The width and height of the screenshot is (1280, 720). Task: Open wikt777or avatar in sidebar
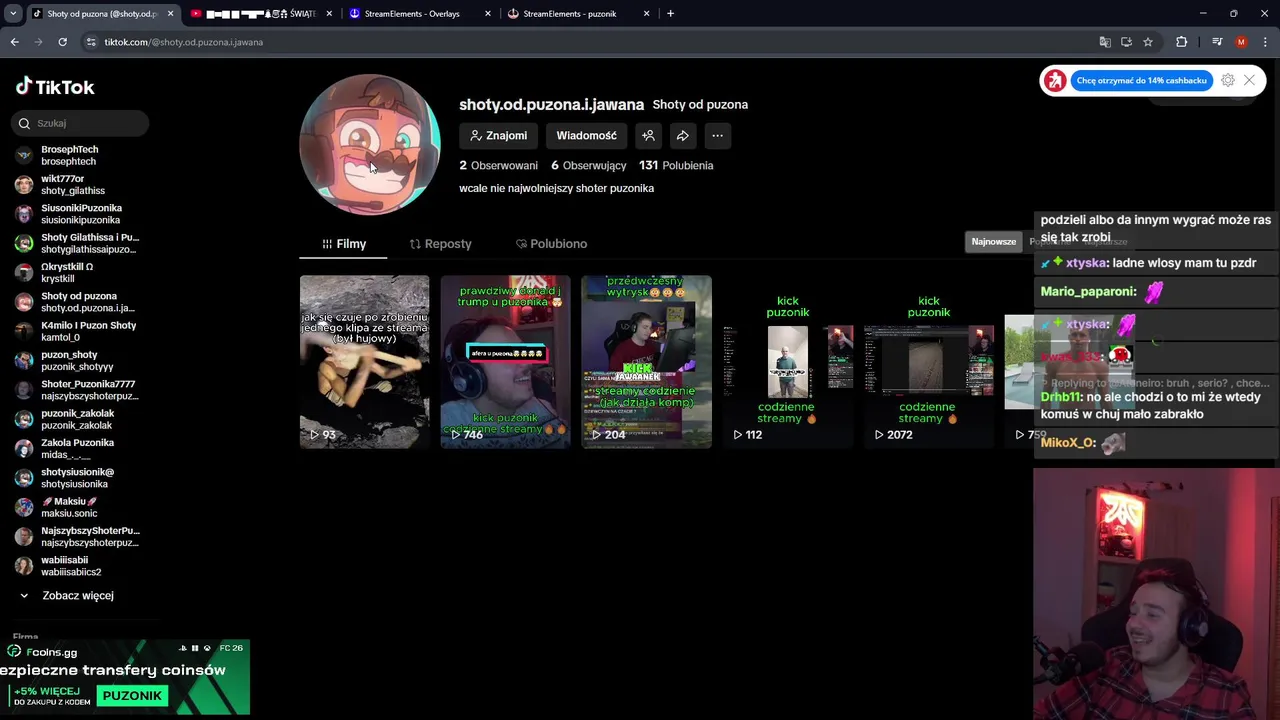(x=24, y=185)
